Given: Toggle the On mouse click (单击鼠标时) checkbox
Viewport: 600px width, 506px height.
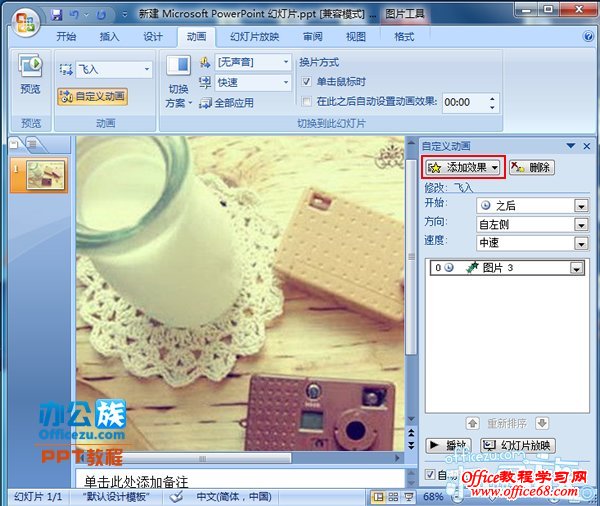Looking at the screenshot, I should tap(307, 81).
